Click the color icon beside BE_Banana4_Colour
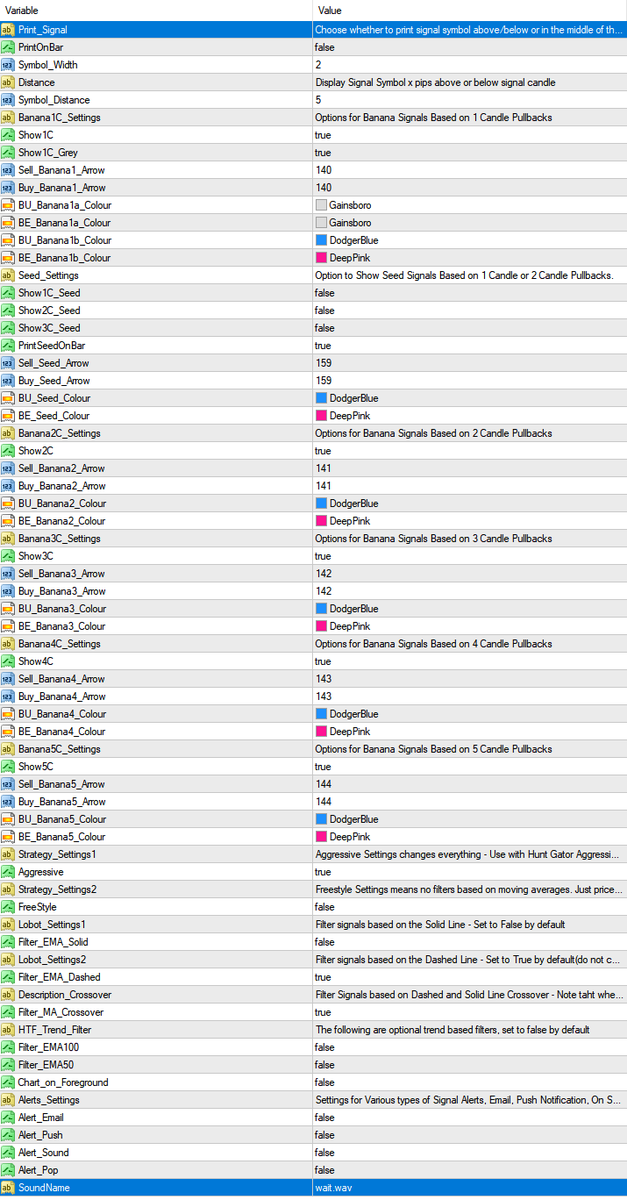Image resolution: width=627 pixels, height=1200 pixels. (x=8, y=731)
